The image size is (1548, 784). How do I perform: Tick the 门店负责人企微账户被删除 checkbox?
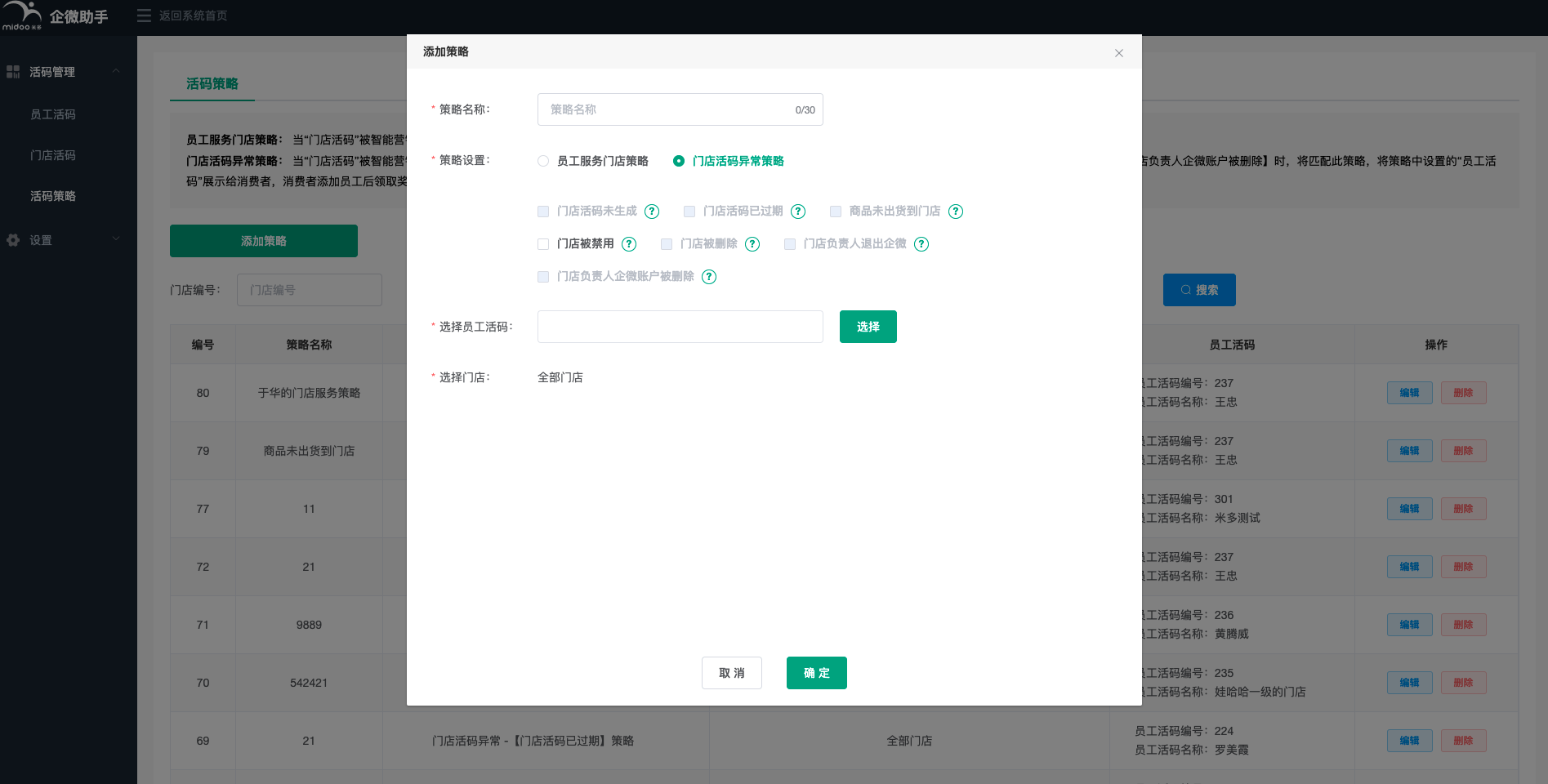click(x=543, y=277)
